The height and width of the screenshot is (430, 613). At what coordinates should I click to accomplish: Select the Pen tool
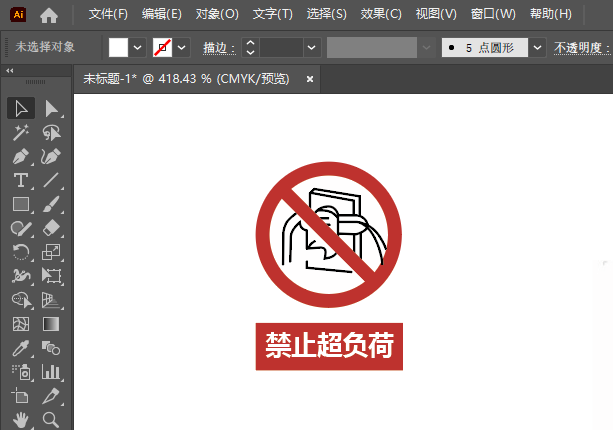[x=21, y=156]
